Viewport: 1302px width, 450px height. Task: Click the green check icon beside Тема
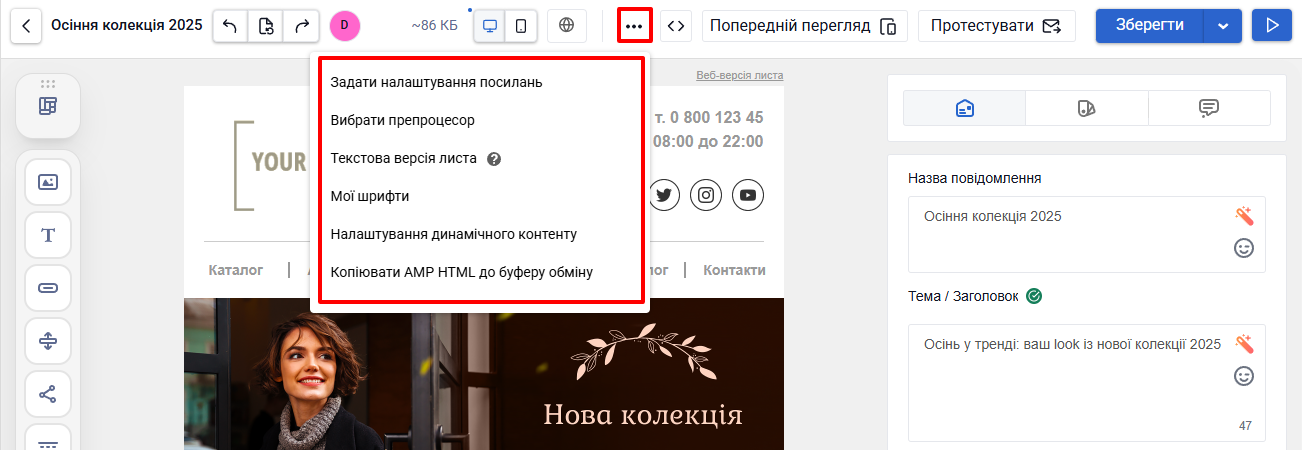[x=1035, y=296]
